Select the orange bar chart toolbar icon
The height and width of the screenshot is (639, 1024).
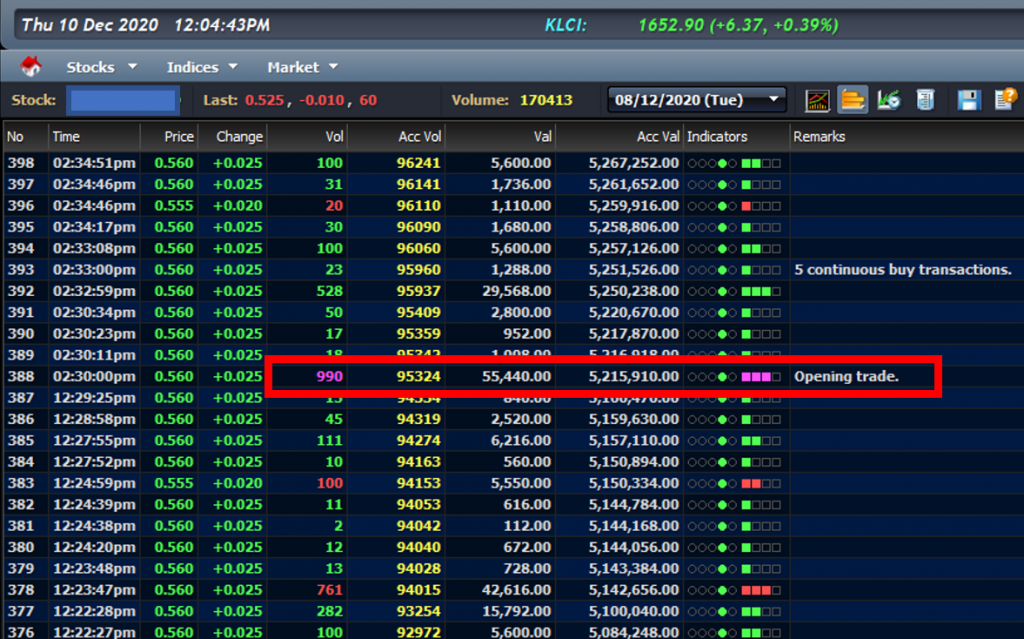[x=854, y=99]
